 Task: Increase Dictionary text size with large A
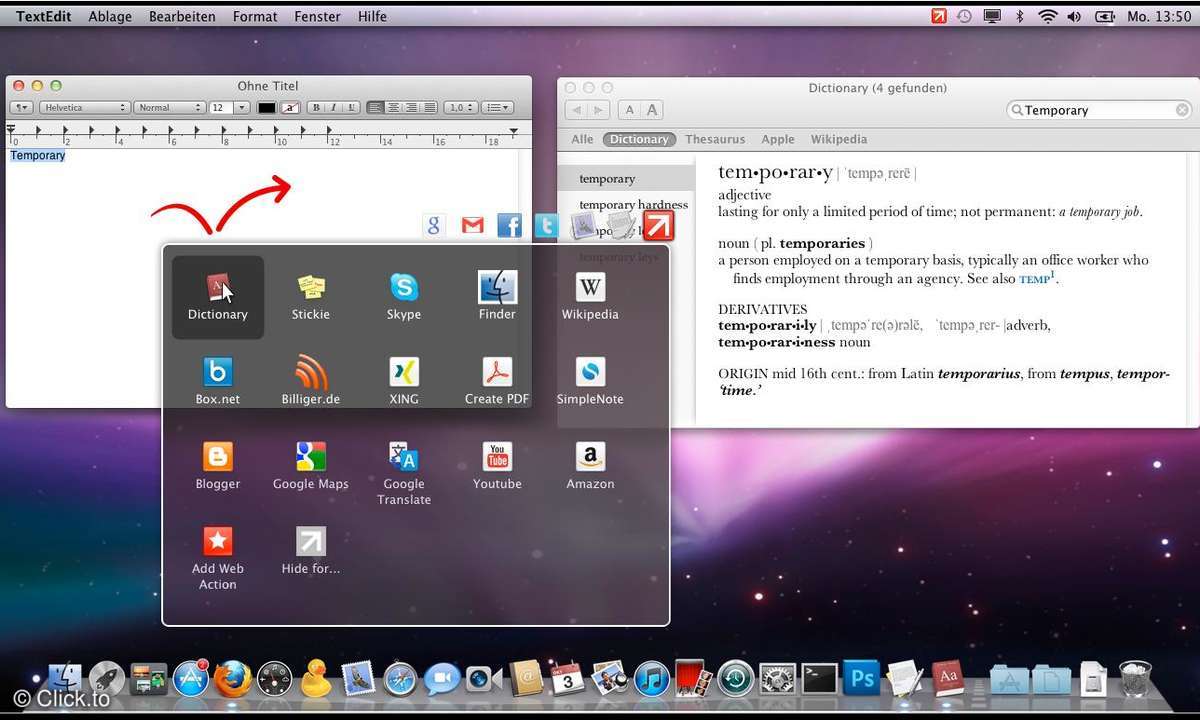point(652,110)
